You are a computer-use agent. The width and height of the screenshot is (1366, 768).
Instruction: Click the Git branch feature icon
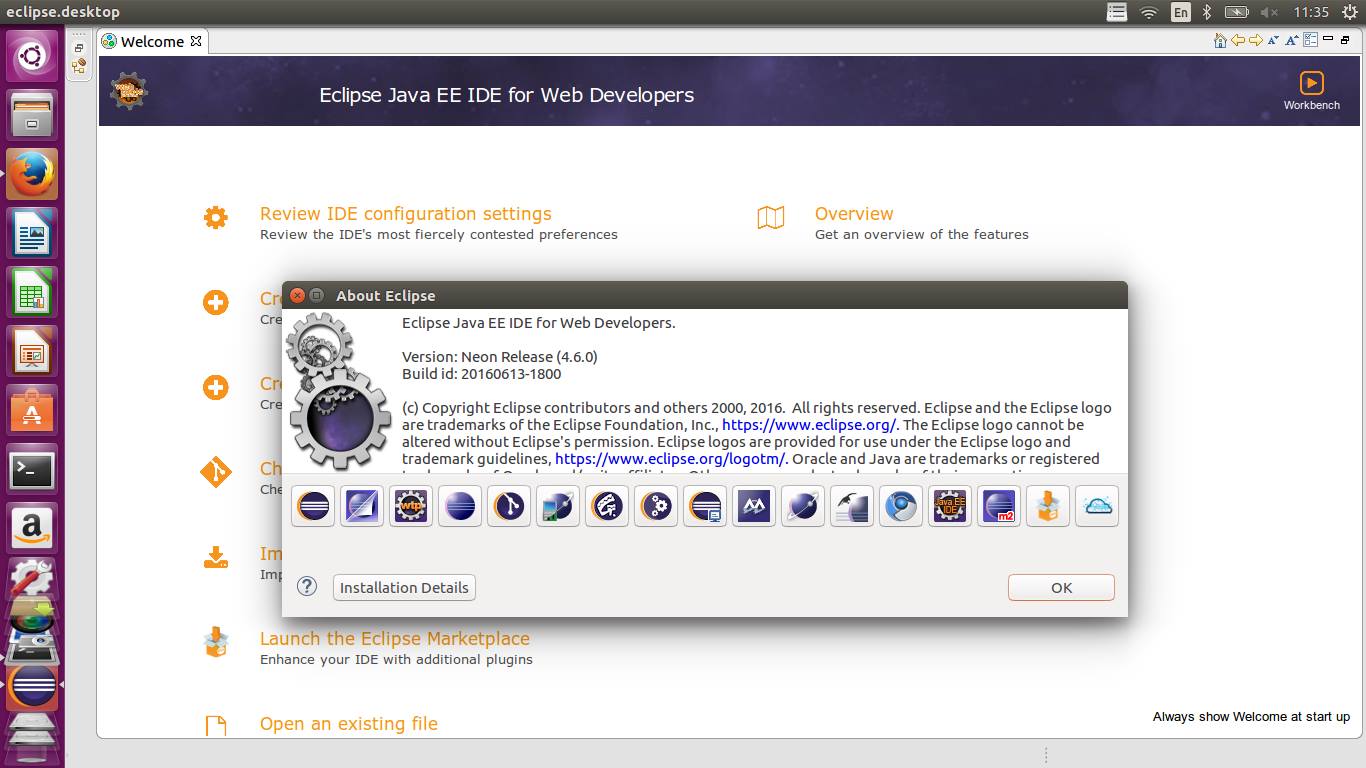(x=509, y=507)
